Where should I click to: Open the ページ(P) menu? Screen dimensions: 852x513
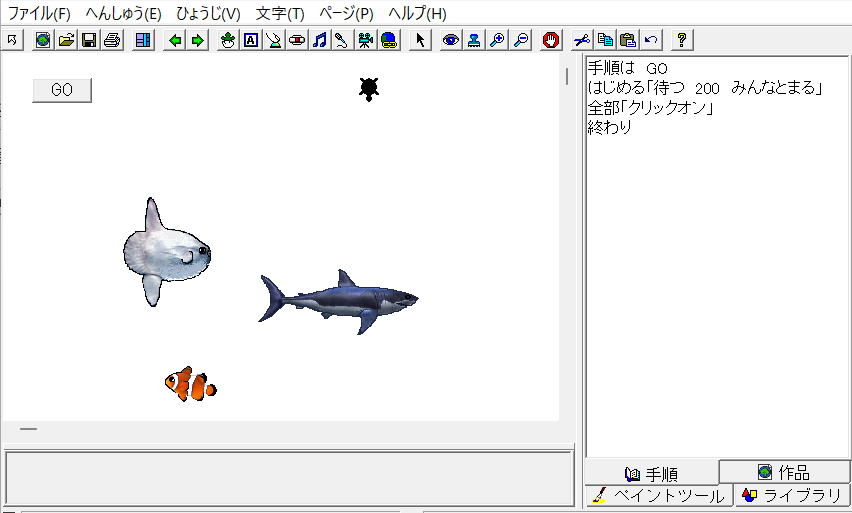(346, 13)
